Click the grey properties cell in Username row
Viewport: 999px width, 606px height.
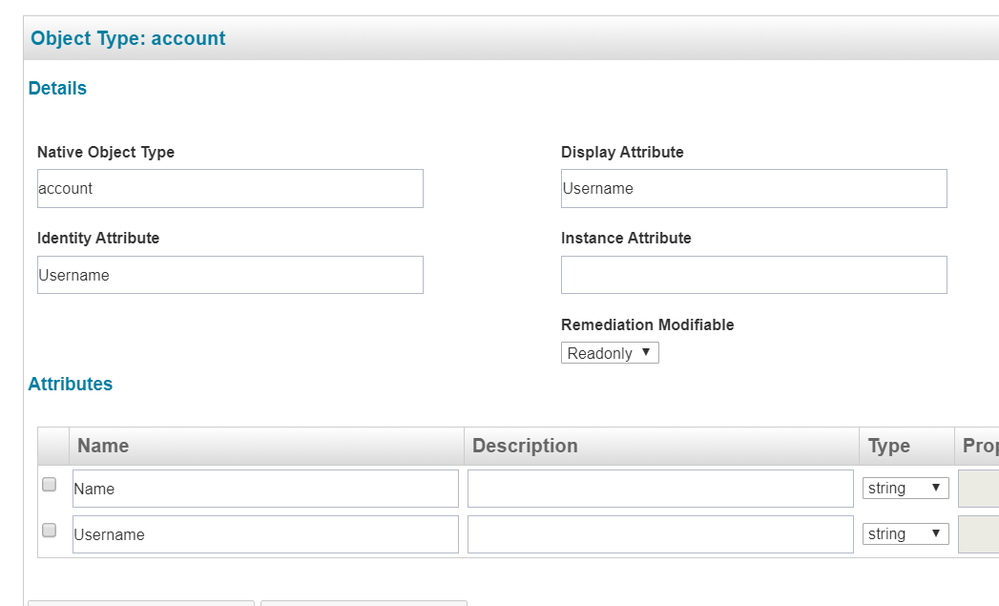point(978,535)
